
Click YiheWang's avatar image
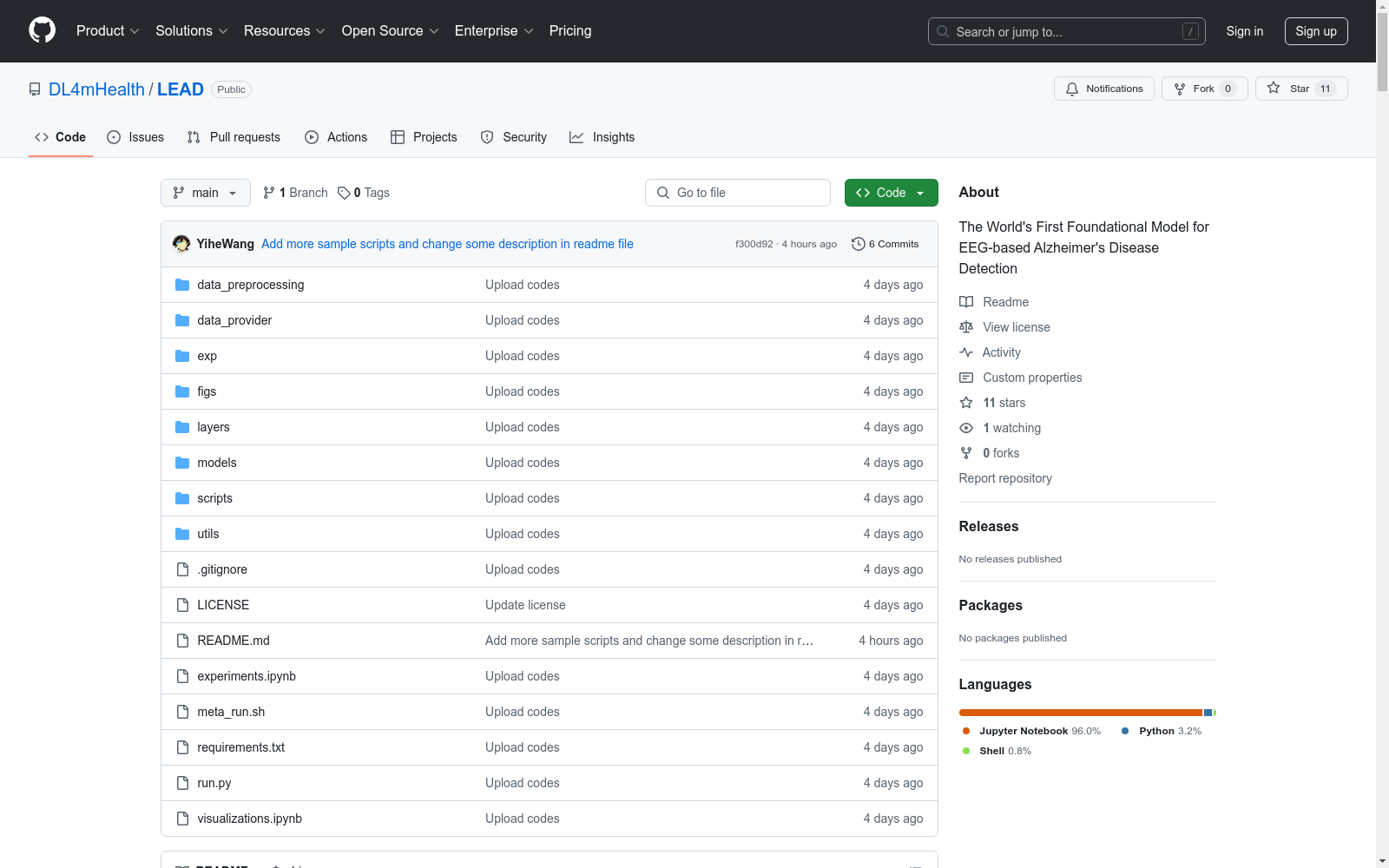[181, 244]
